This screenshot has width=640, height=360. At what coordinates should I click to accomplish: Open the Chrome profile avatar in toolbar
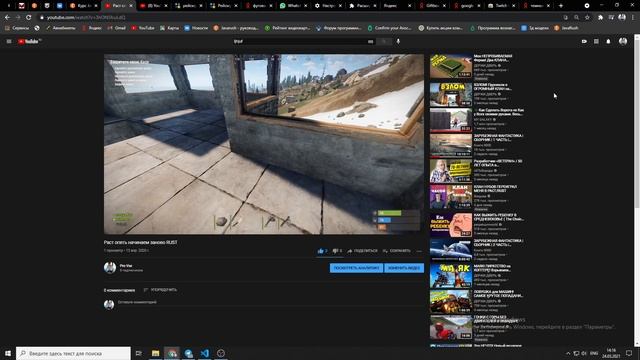622,18
